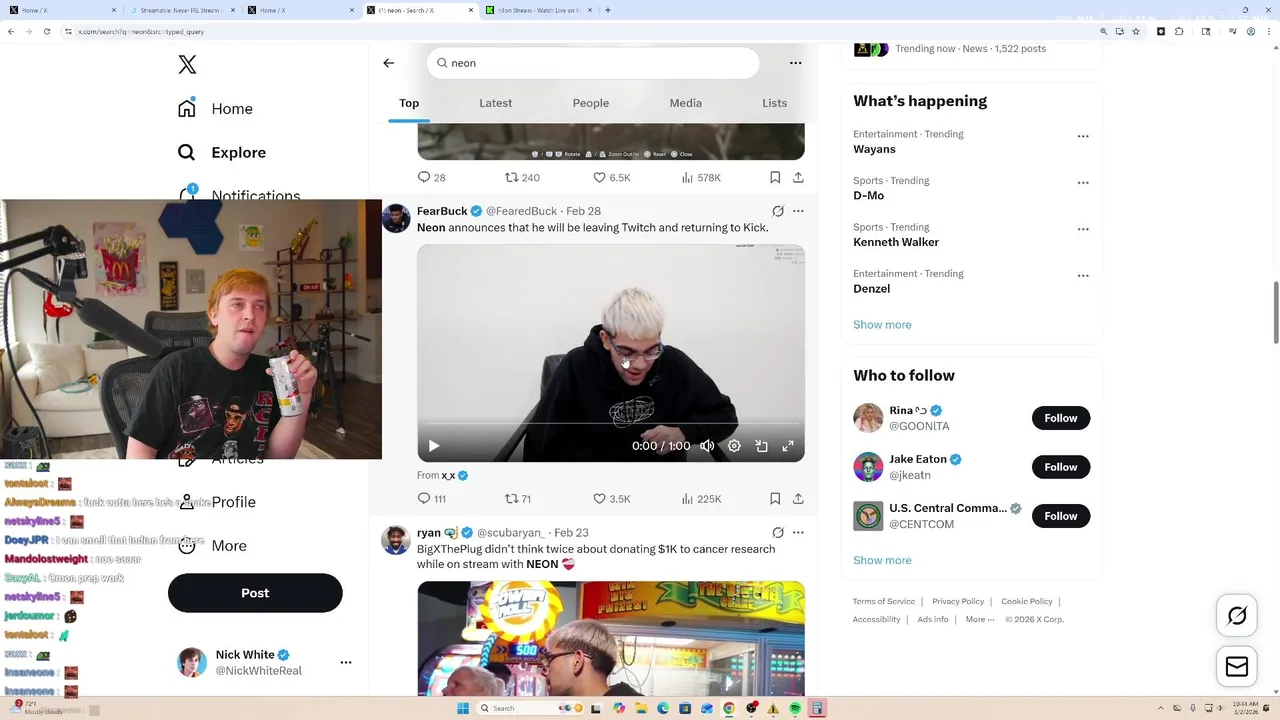Image resolution: width=1280 pixels, height=720 pixels.
Task: Click the browser address bar
Action: click(580, 32)
